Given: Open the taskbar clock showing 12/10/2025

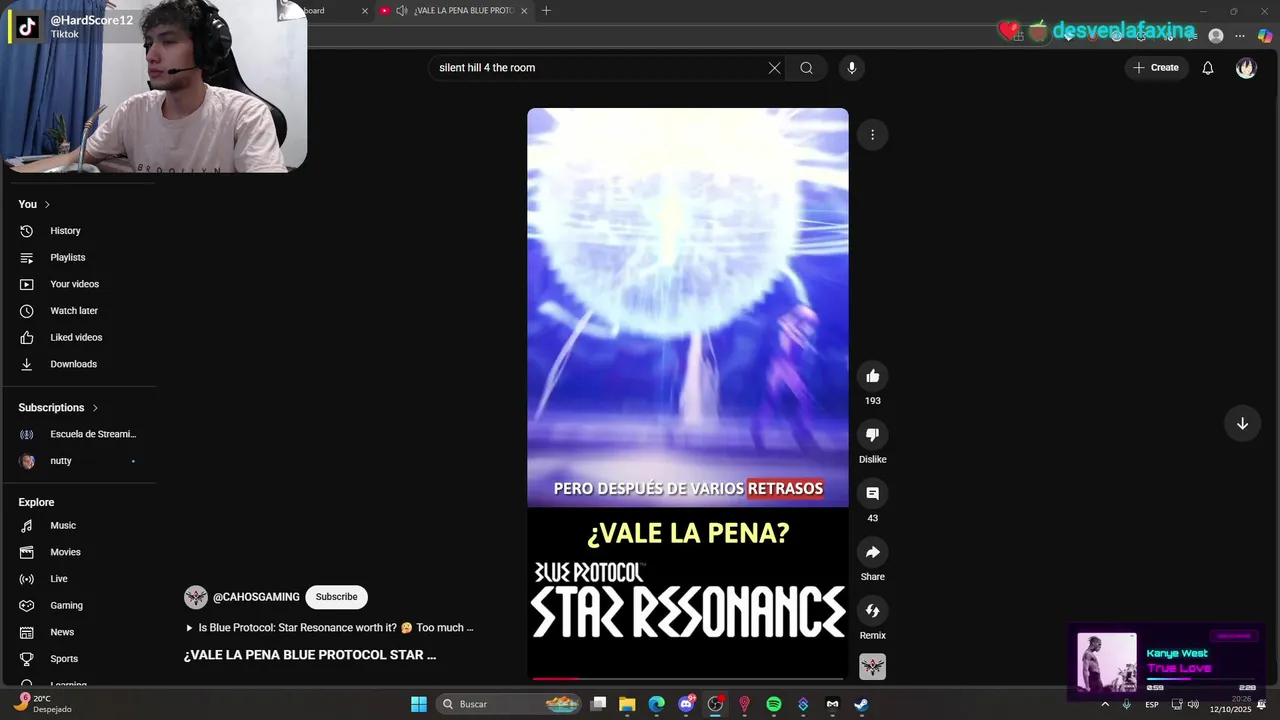Looking at the screenshot, I should pyautogui.click(x=1230, y=704).
